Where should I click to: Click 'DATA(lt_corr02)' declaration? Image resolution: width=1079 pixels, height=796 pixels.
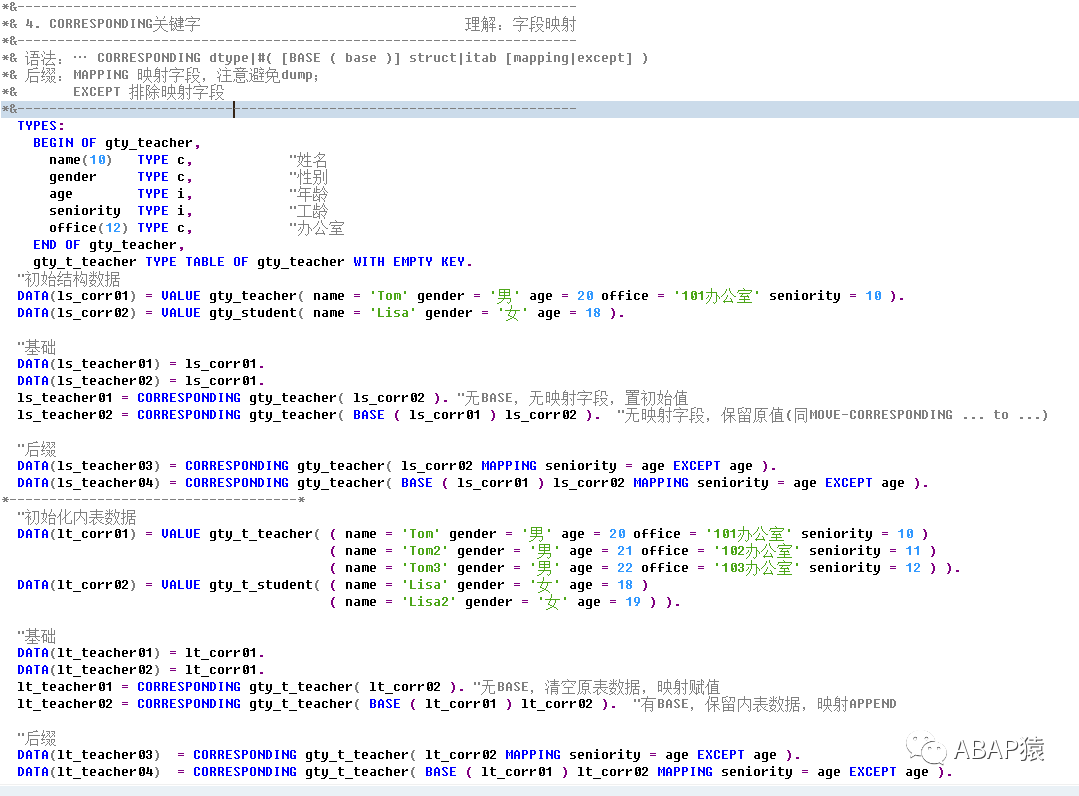point(76,585)
